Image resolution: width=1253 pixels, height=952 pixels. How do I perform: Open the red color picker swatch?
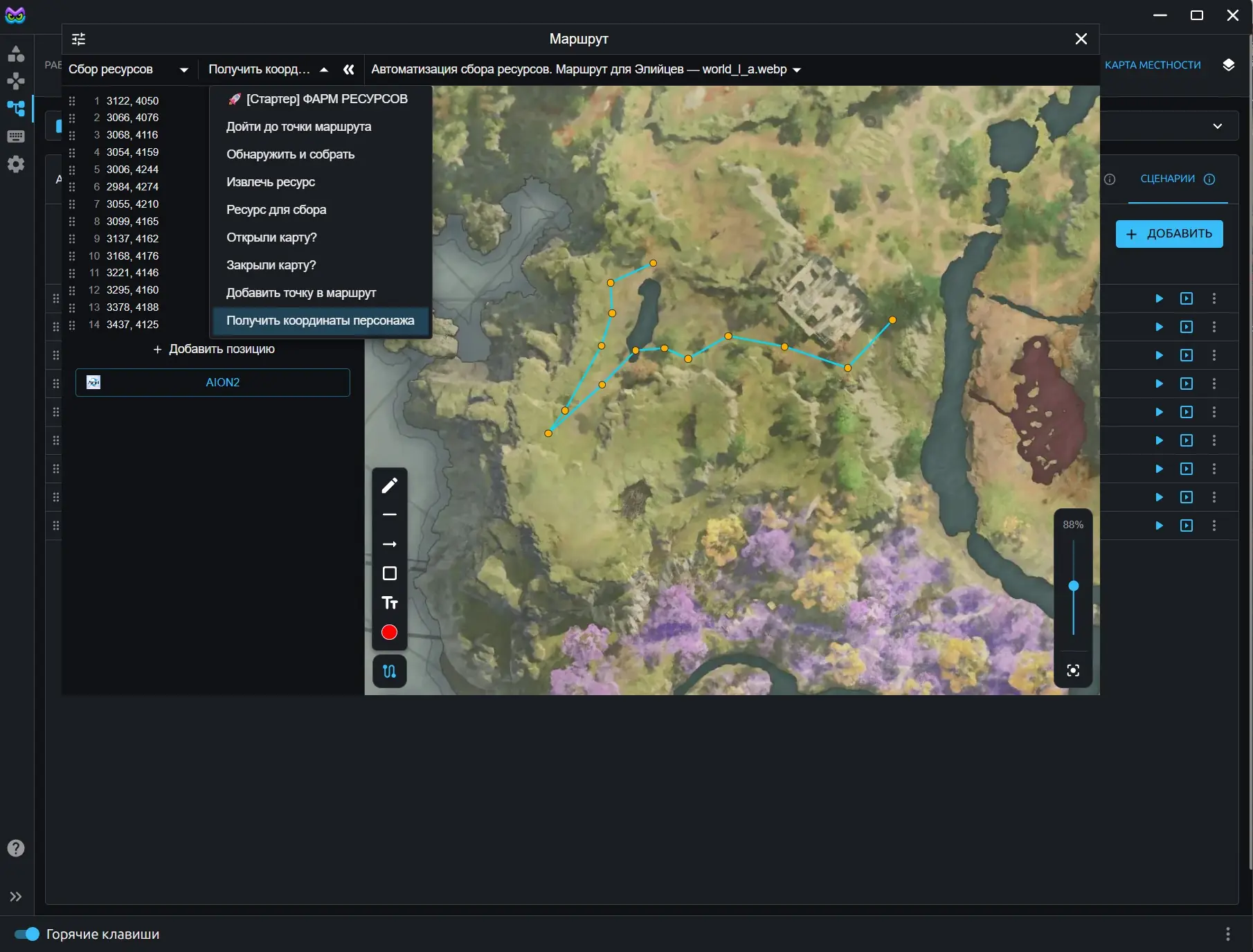[x=389, y=632]
